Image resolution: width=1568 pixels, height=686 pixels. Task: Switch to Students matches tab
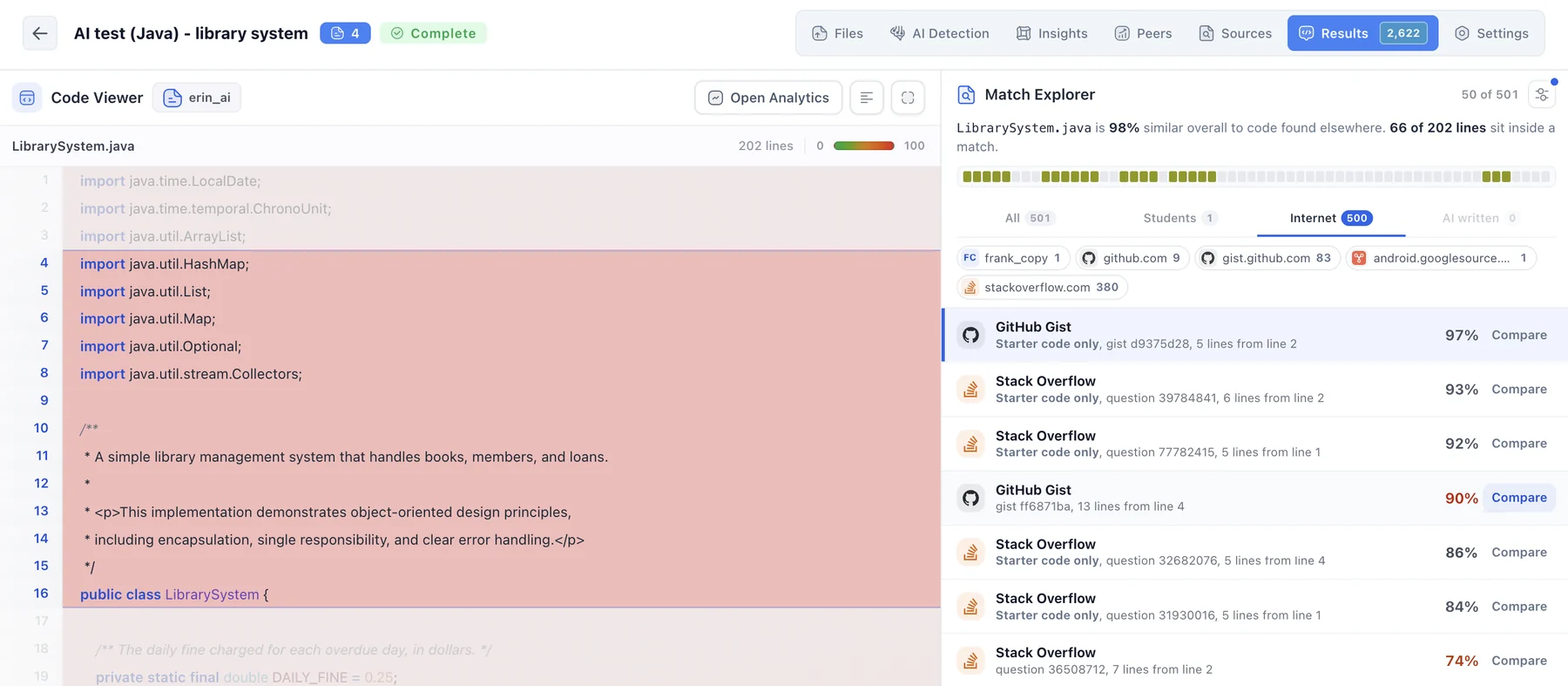tap(1179, 218)
